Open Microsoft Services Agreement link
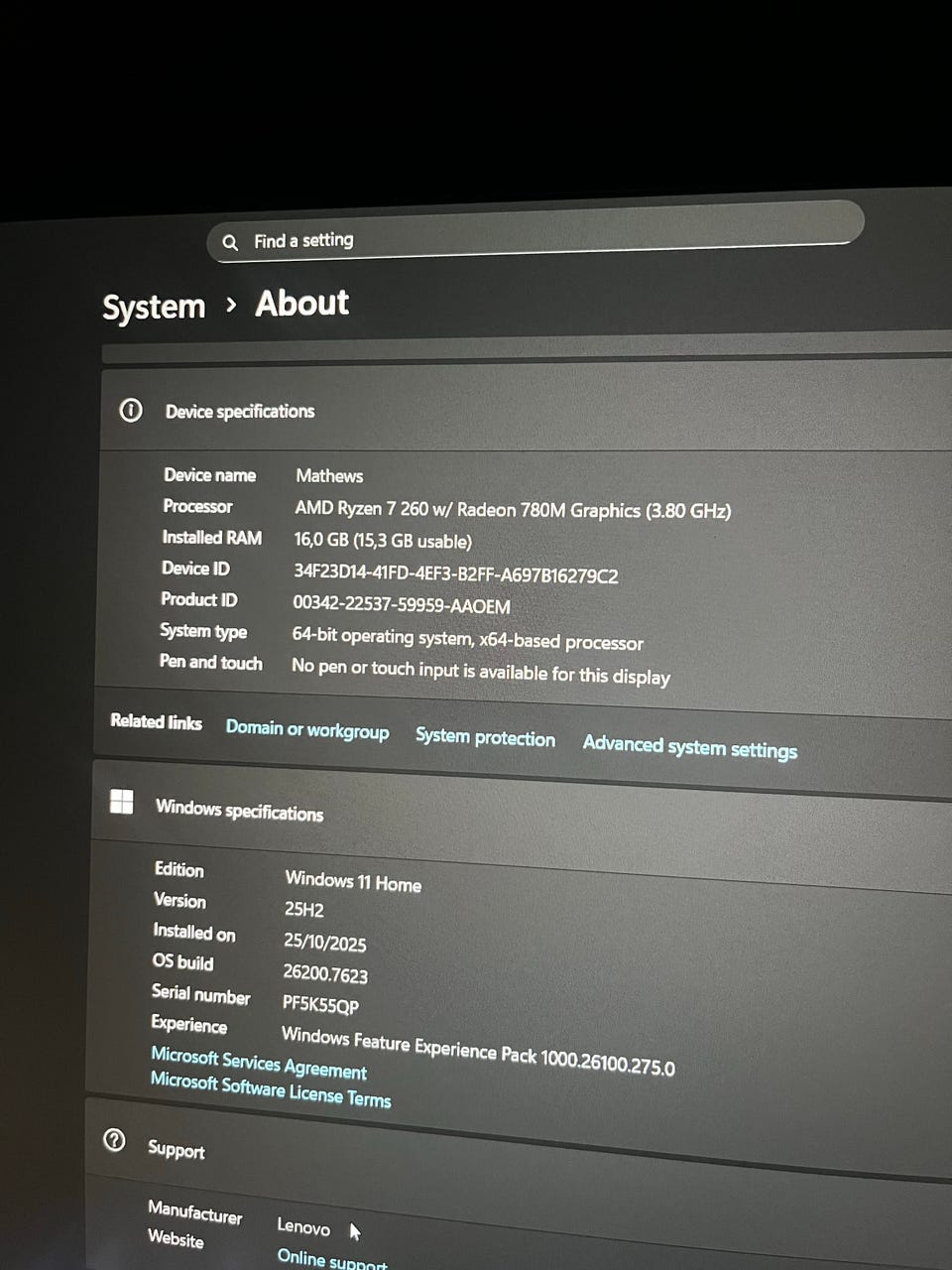The width and height of the screenshot is (952, 1270). pos(259,1063)
